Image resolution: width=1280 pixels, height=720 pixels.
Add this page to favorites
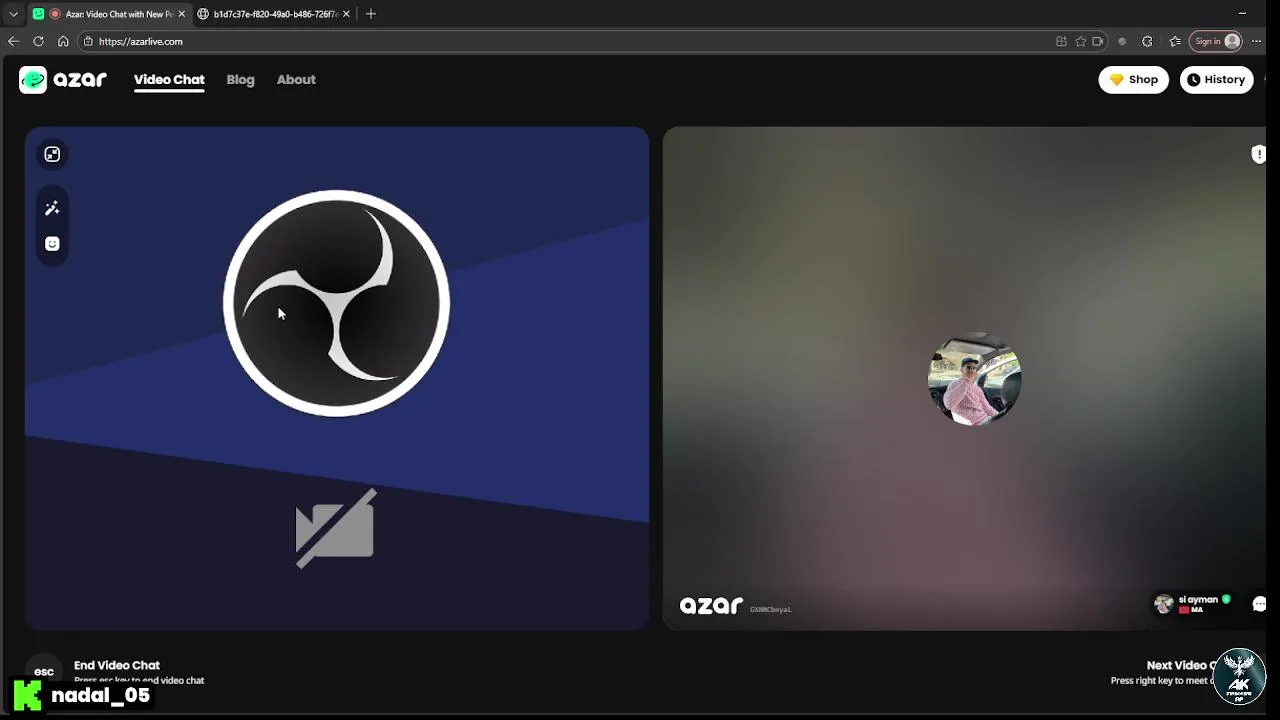(1080, 42)
